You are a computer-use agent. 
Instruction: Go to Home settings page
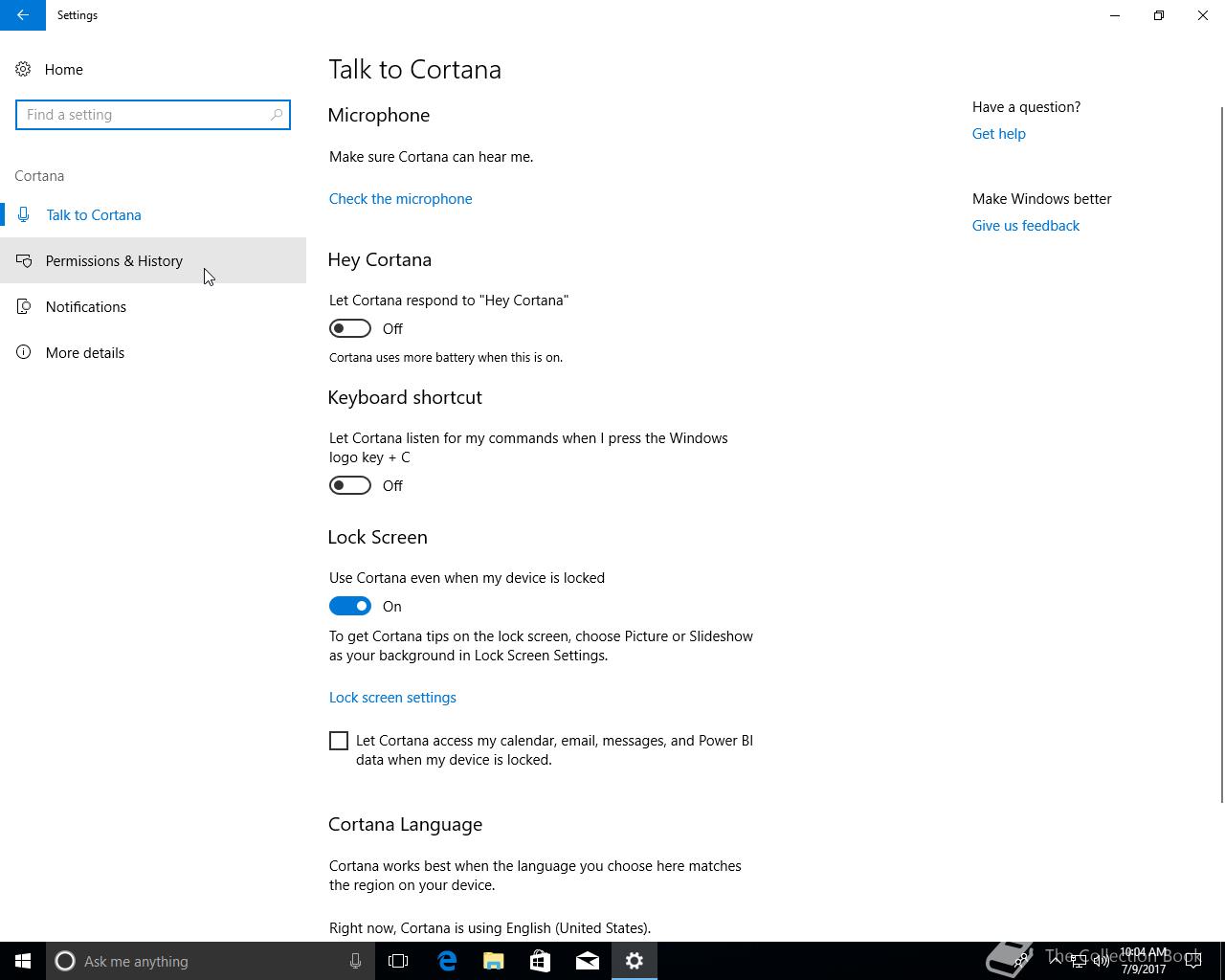pyautogui.click(x=153, y=69)
